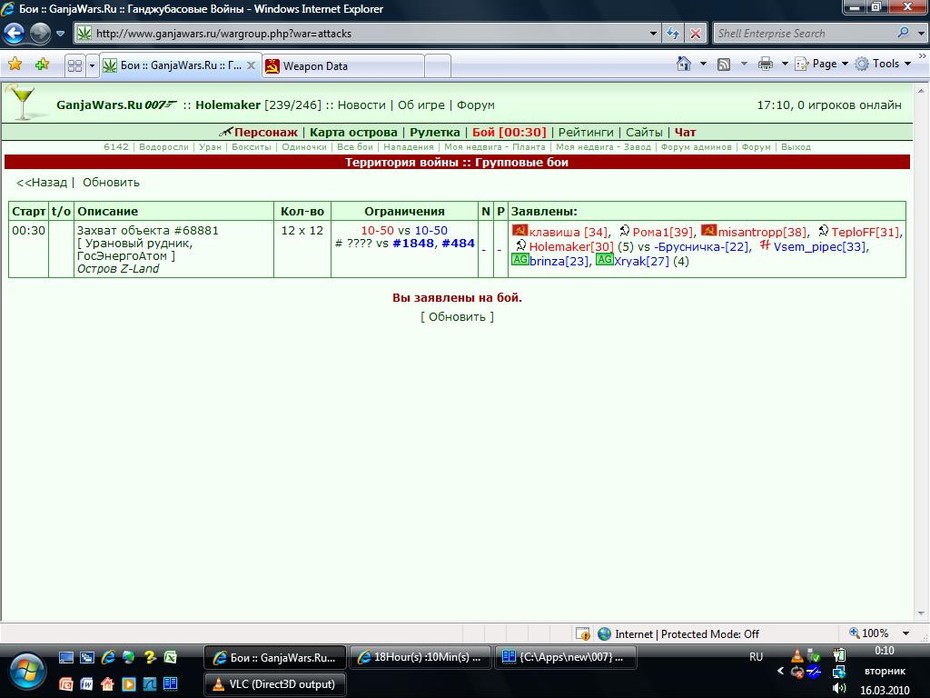The image size is (930, 698).
Task: Close the GanjaWars tab with its X
Action: point(251,65)
